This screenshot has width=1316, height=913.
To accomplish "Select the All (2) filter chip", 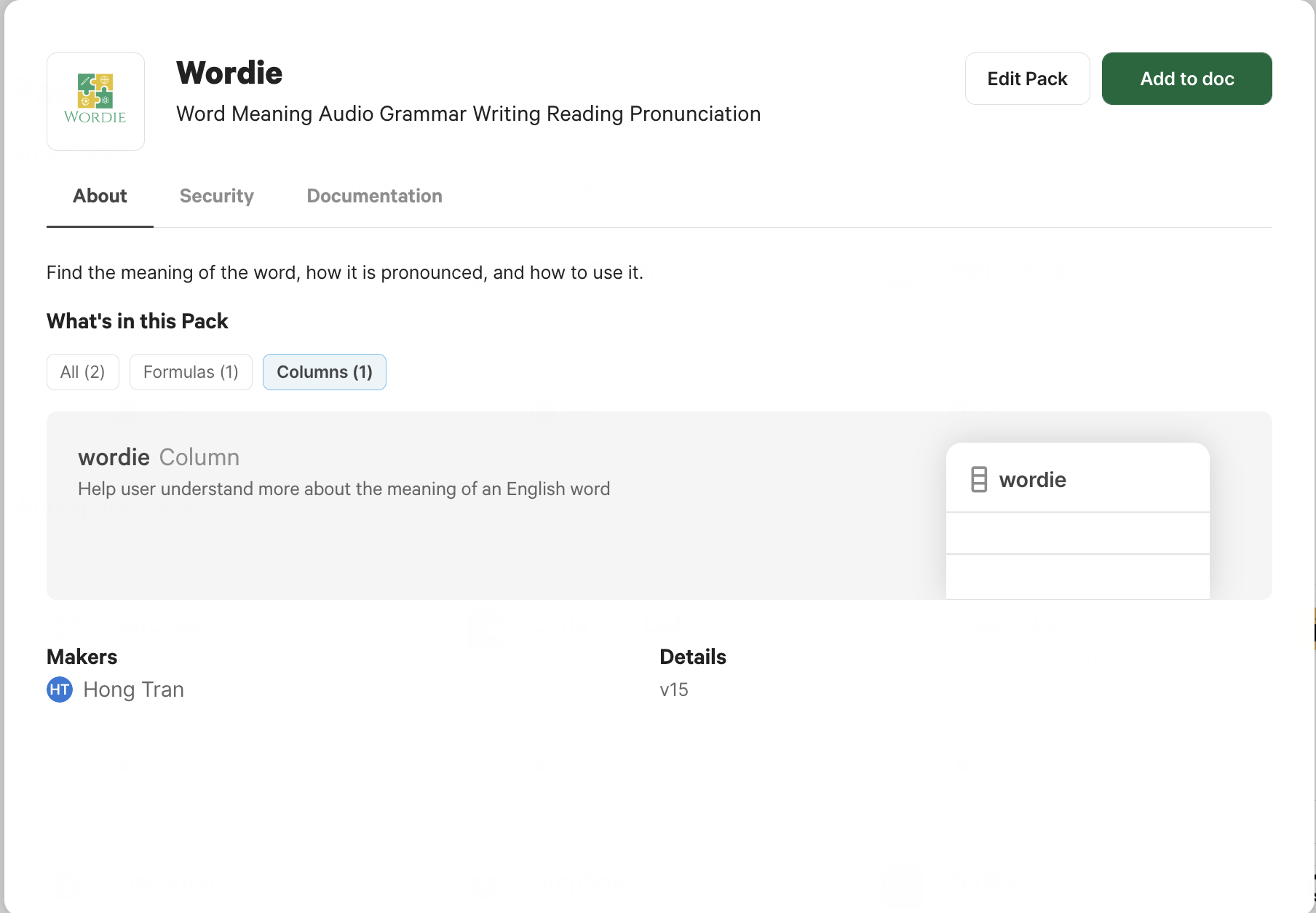I will tap(82, 371).
